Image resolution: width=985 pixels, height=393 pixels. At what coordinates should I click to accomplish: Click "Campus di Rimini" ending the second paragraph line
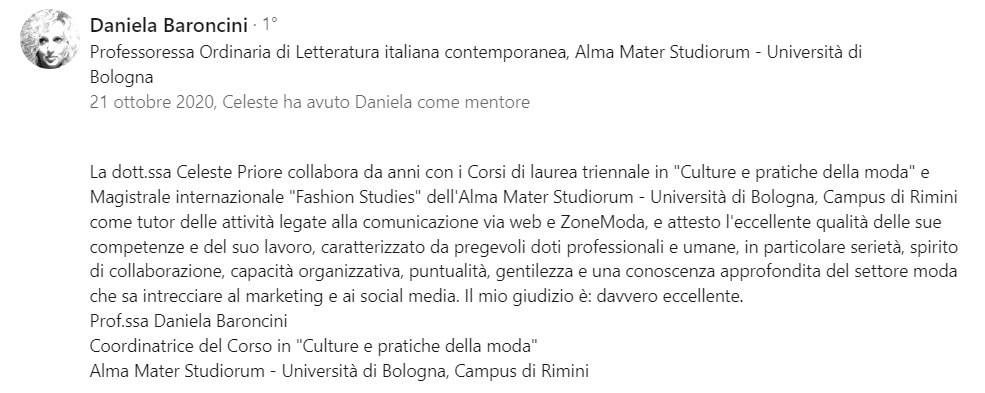(x=890, y=198)
